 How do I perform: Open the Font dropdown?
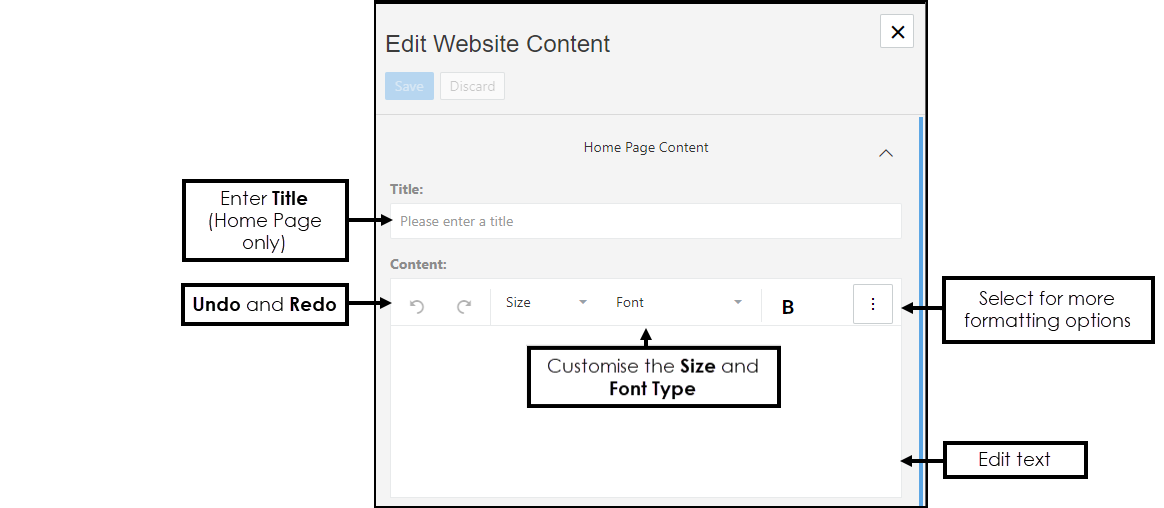(678, 302)
